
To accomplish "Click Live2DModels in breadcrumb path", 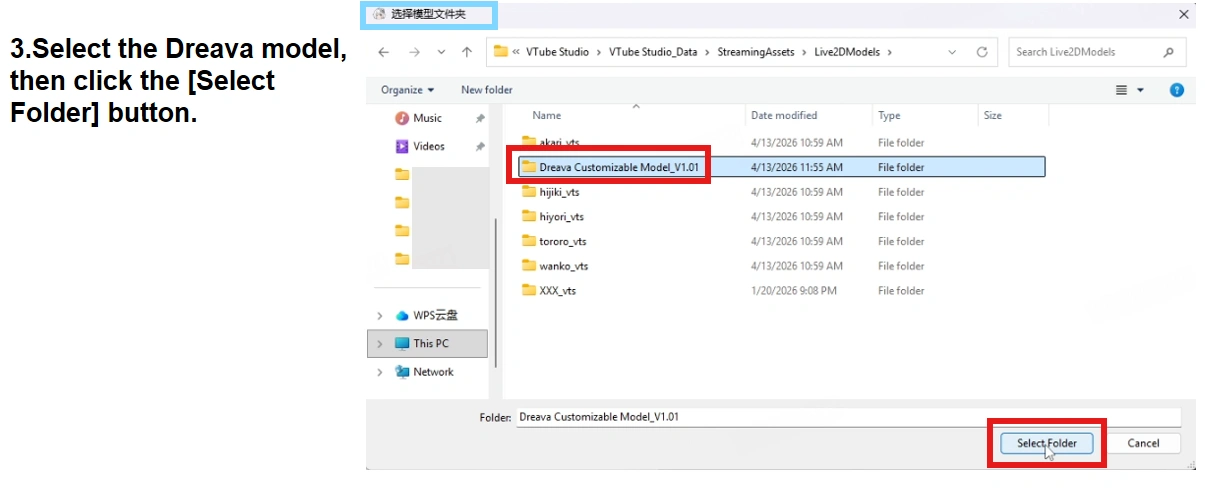I will pyautogui.click(x=845, y=52).
